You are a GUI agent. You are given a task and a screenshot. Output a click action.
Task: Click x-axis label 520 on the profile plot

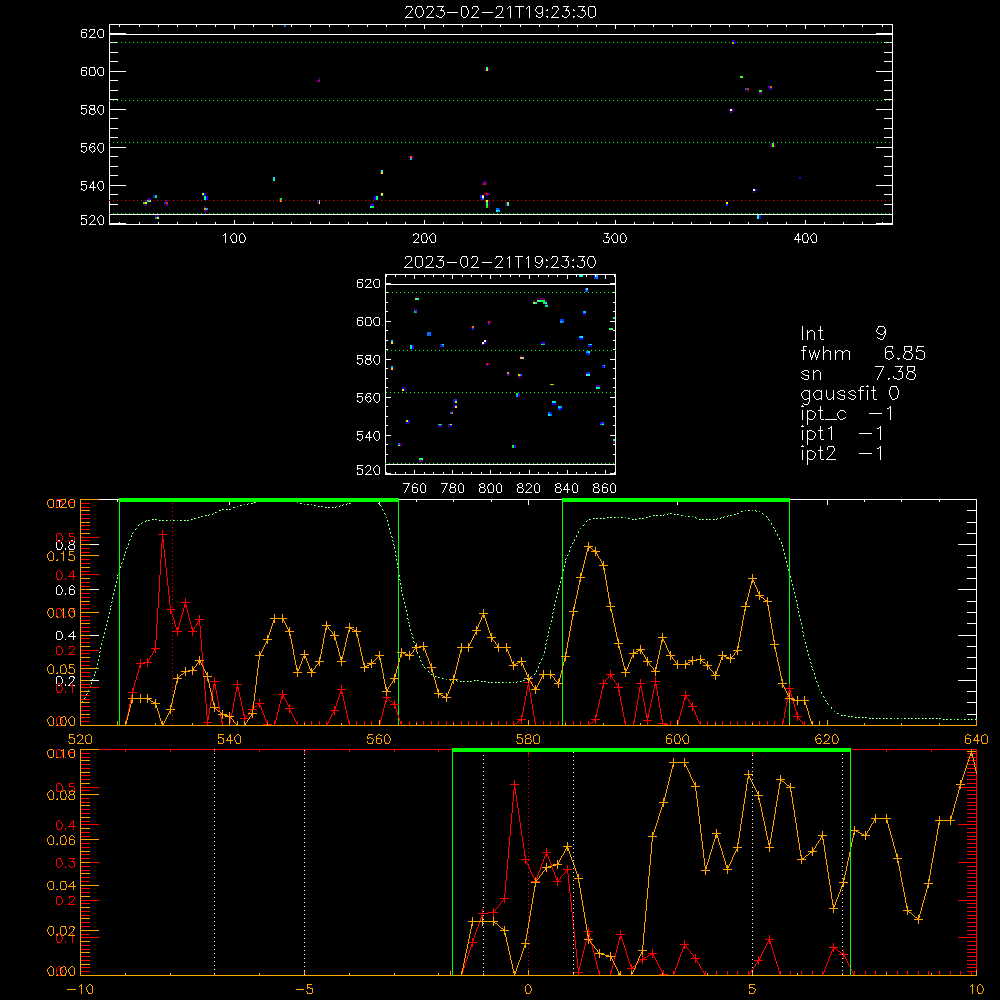[x=80, y=739]
